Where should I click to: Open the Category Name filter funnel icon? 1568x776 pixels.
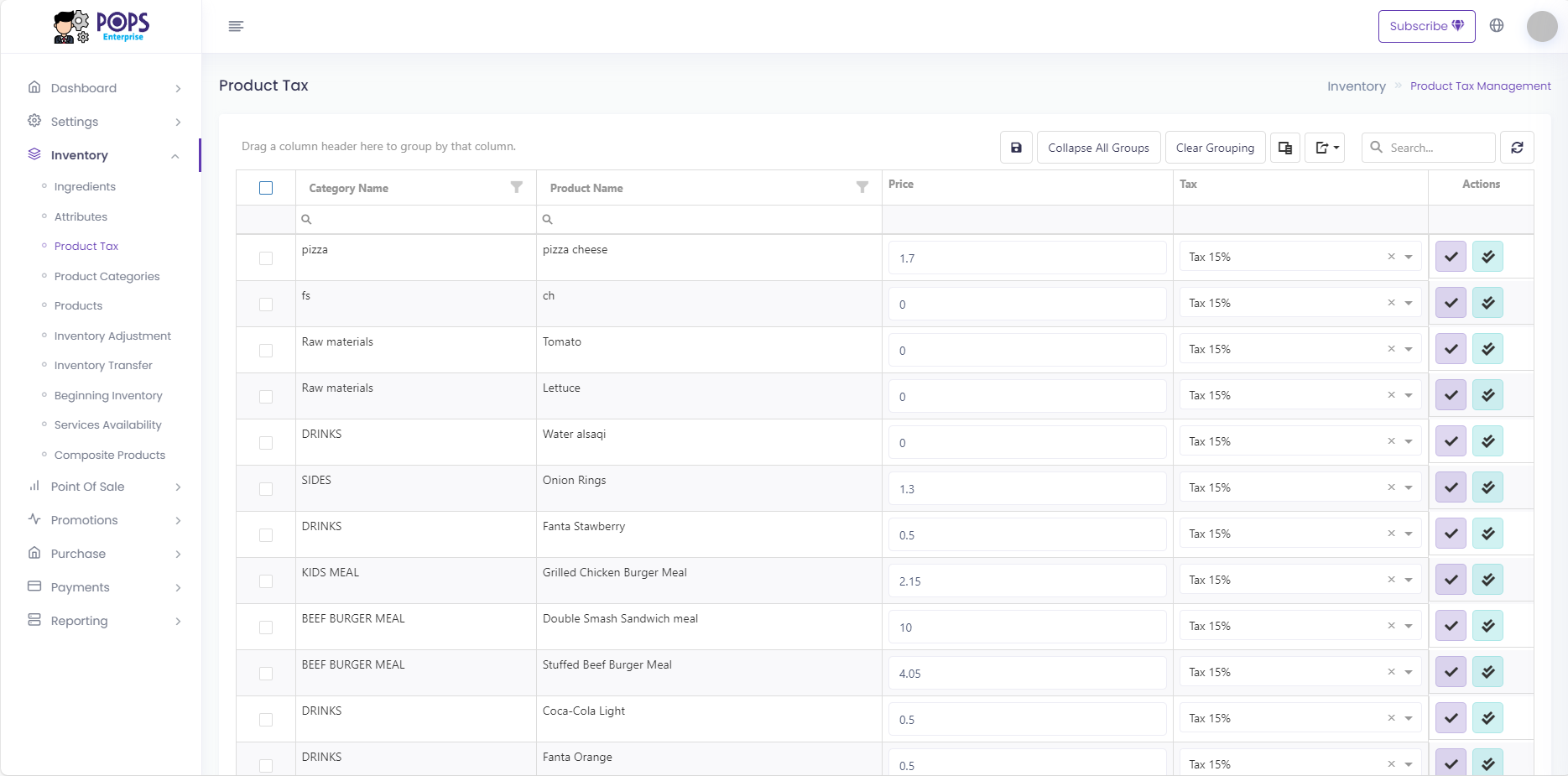tap(517, 187)
